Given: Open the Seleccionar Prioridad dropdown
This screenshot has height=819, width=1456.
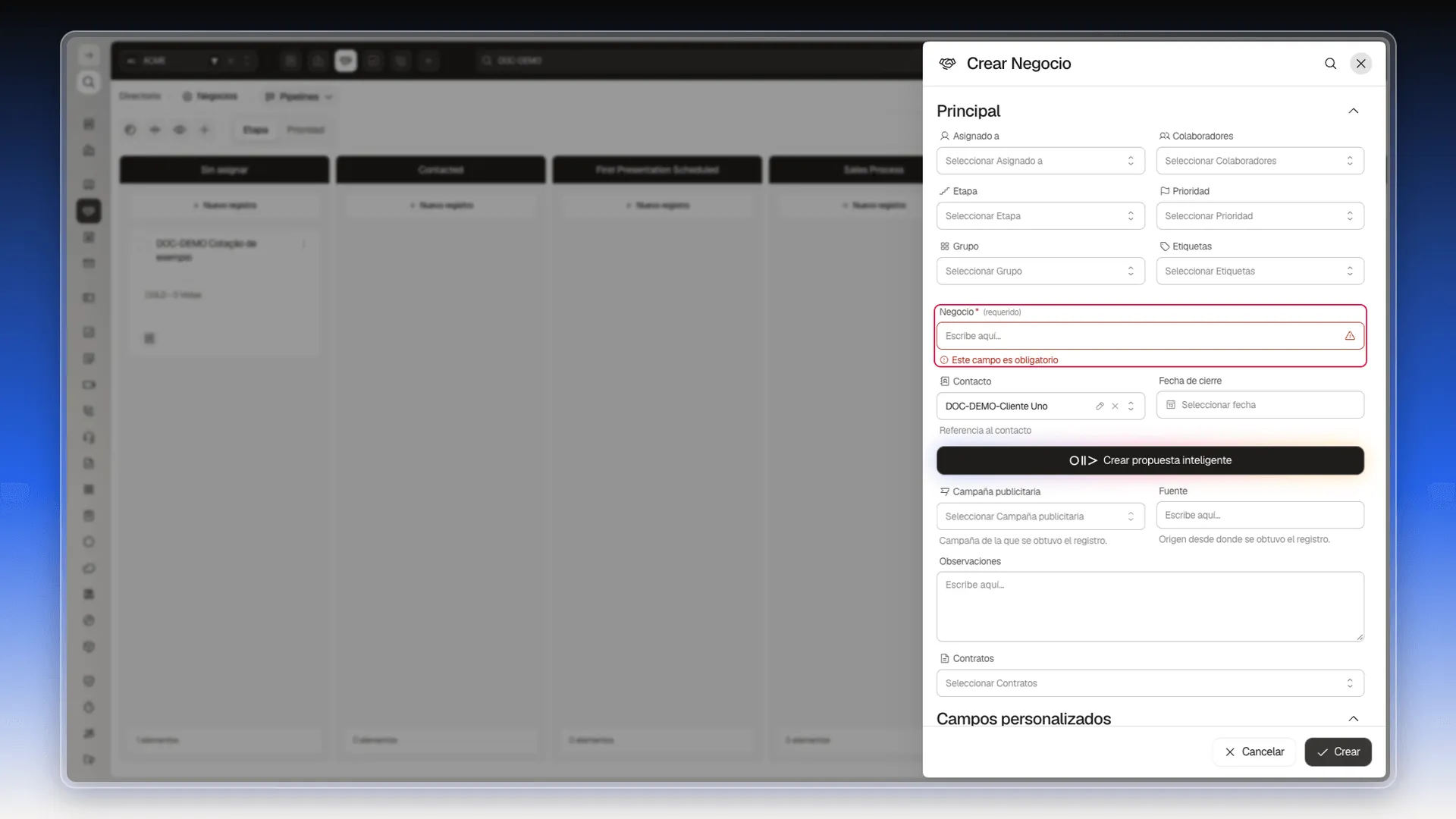Looking at the screenshot, I should click(1260, 216).
